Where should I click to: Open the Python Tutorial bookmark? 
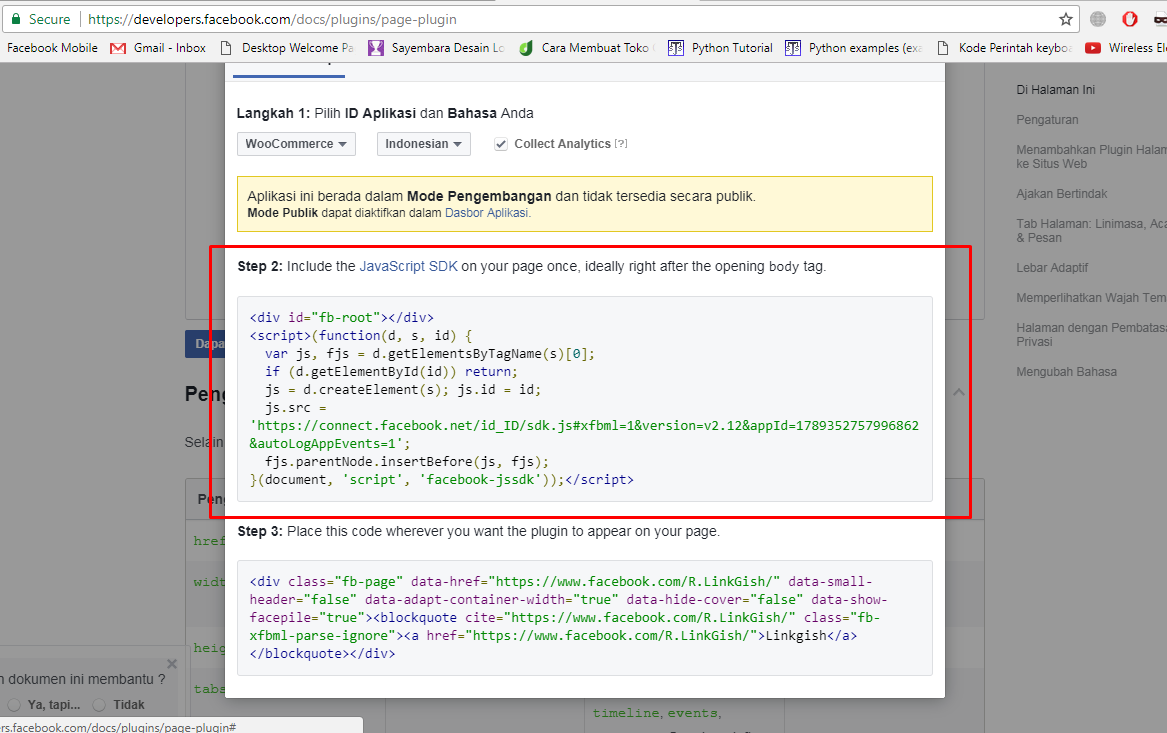(720, 48)
